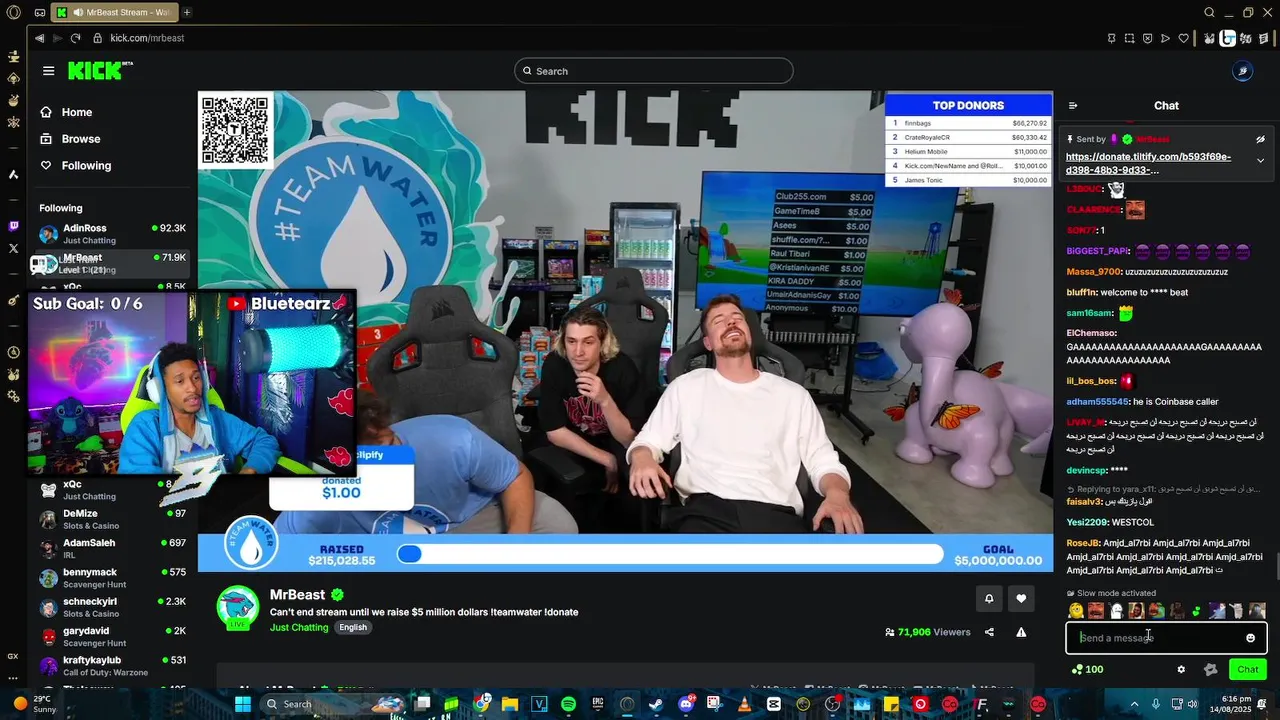
Task: Click the pin icon in address bar
Action: 1111,38
